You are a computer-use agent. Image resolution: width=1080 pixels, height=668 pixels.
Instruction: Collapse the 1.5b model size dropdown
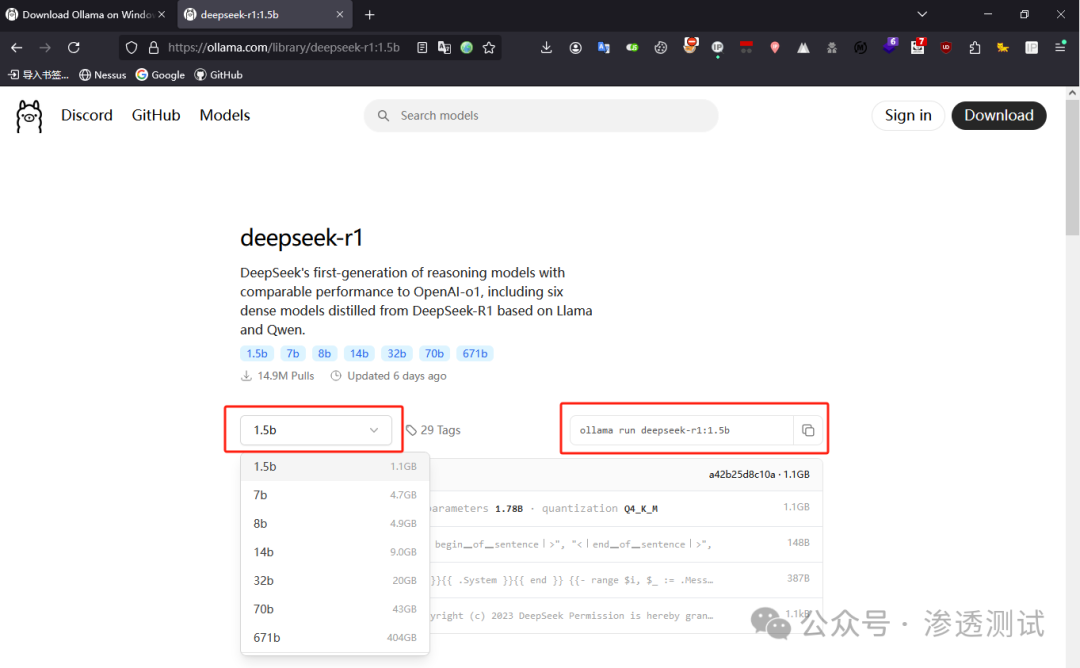point(316,430)
